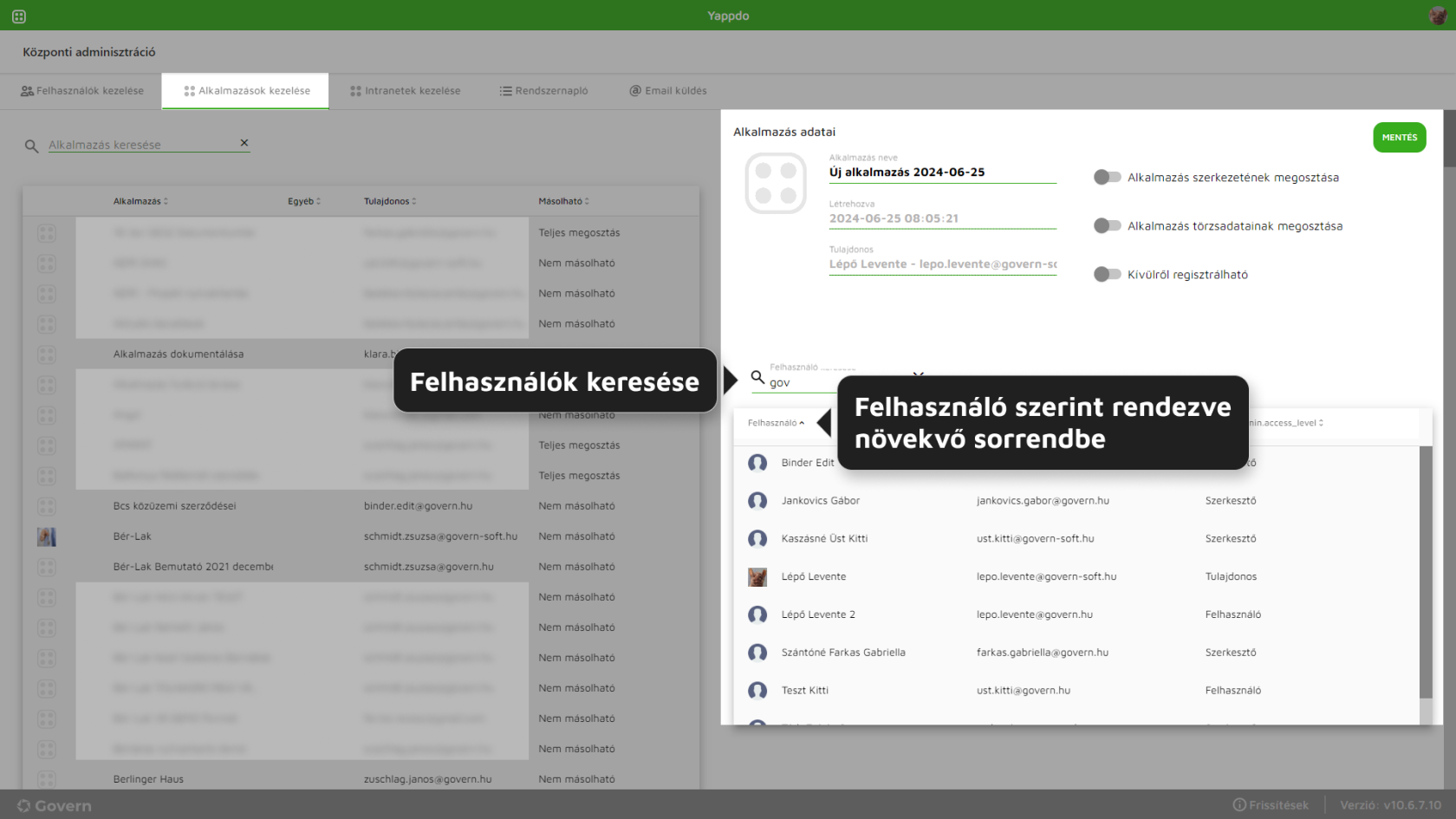Click the Felhasználók kezelése people icon
The image size is (1456, 819).
pyautogui.click(x=29, y=89)
